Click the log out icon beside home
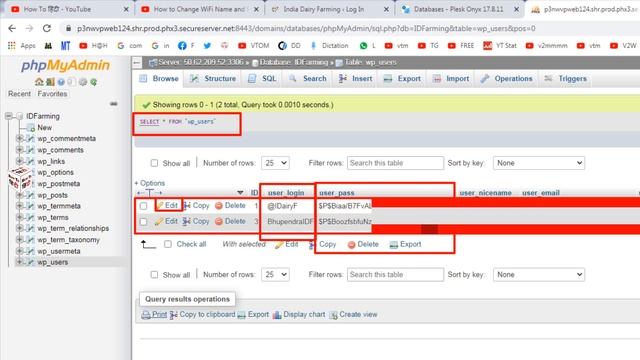 coord(50,82)
